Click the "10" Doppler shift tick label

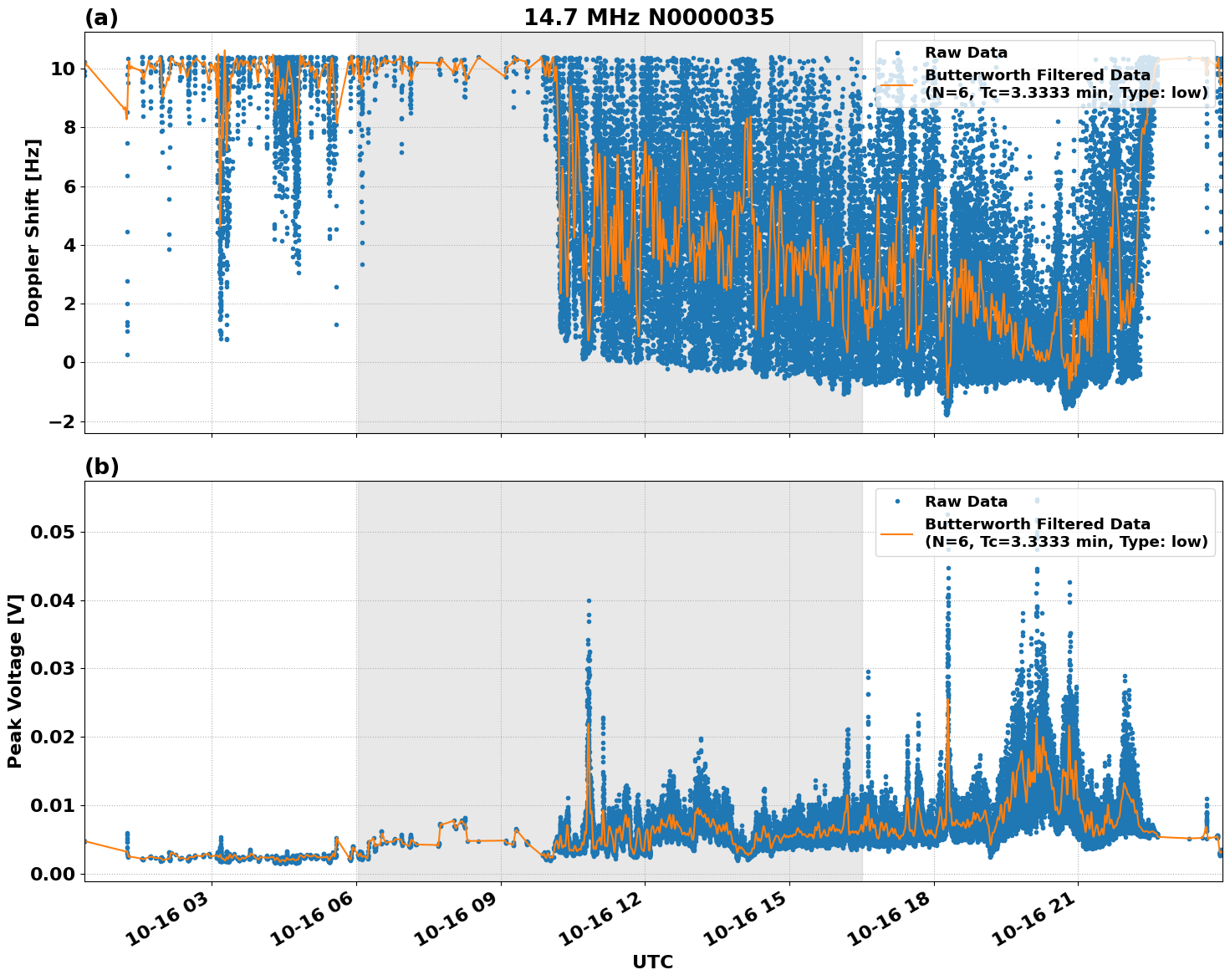click(63, 69)
